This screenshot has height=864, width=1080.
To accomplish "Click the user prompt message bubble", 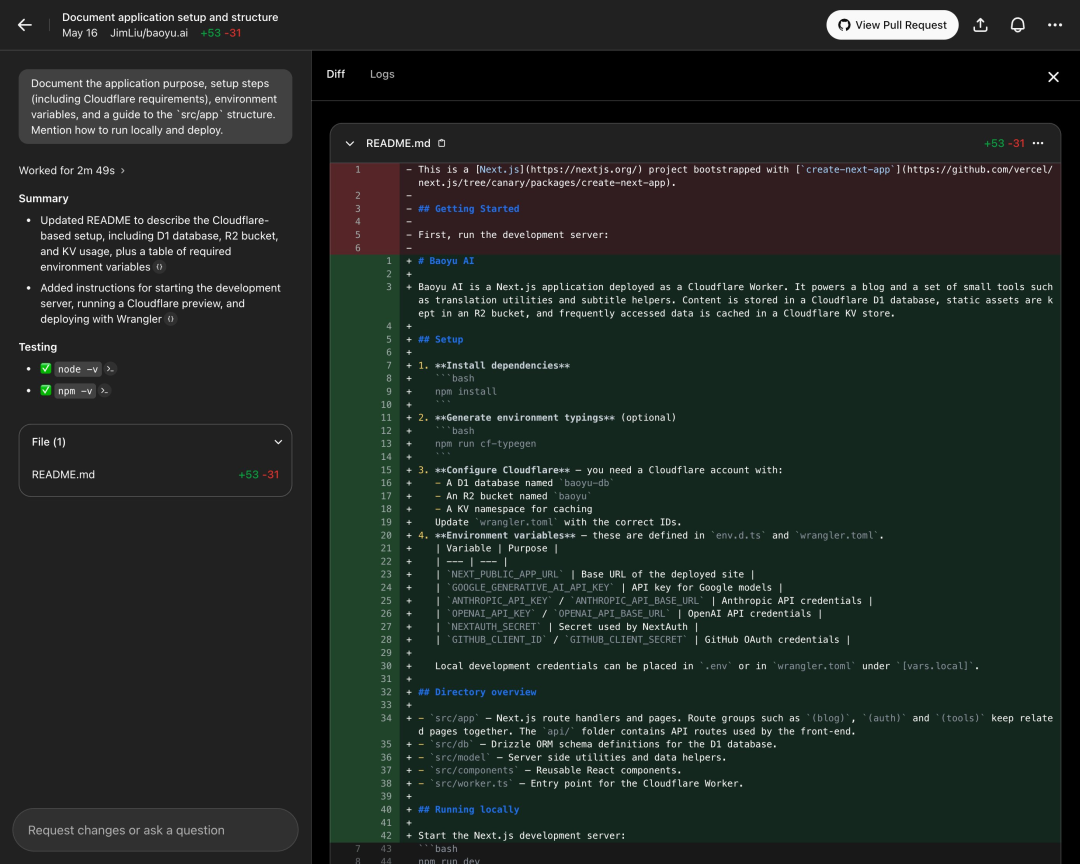I will [x=155, y=106].
